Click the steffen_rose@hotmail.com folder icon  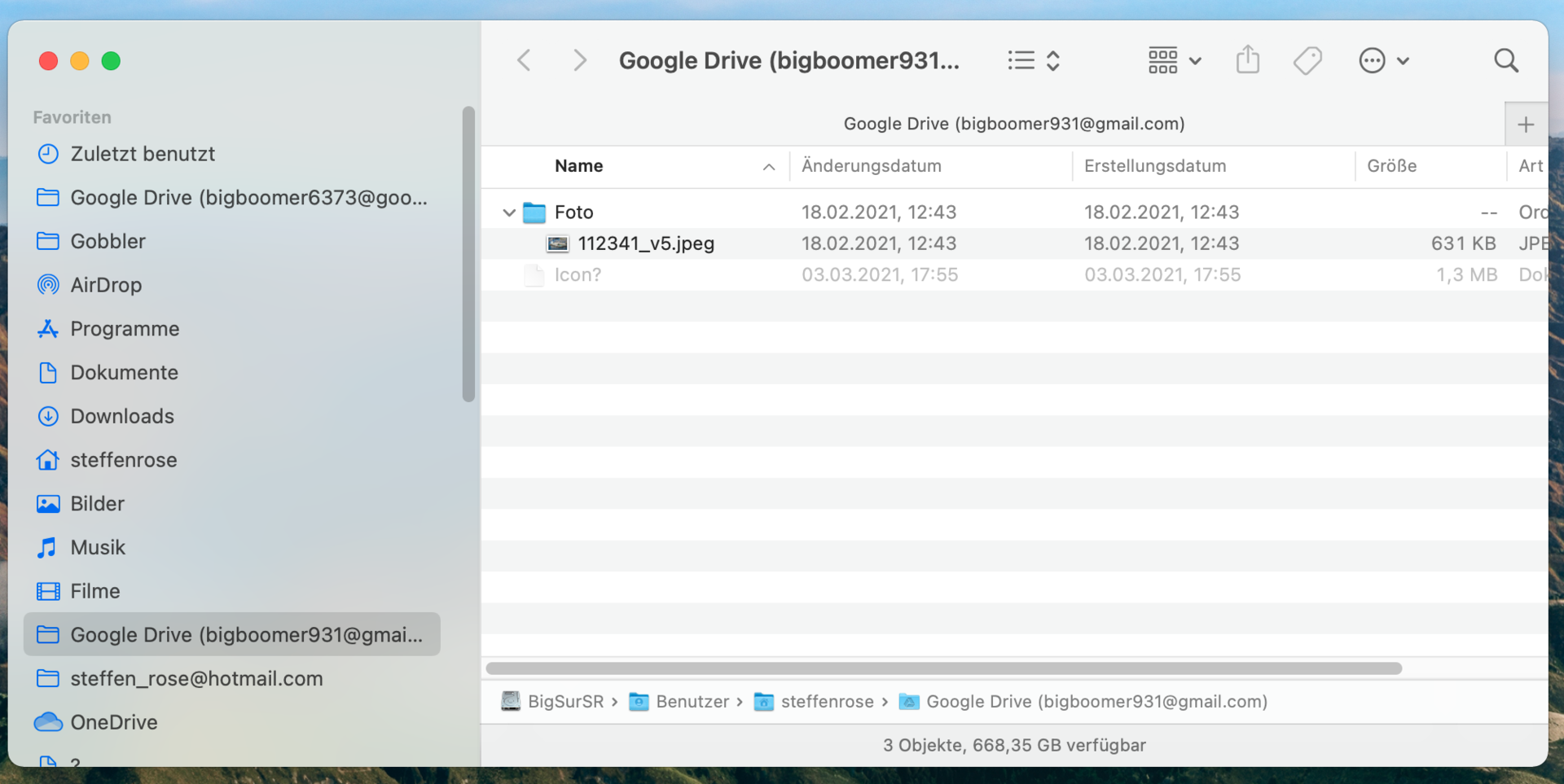coord(48,679)
